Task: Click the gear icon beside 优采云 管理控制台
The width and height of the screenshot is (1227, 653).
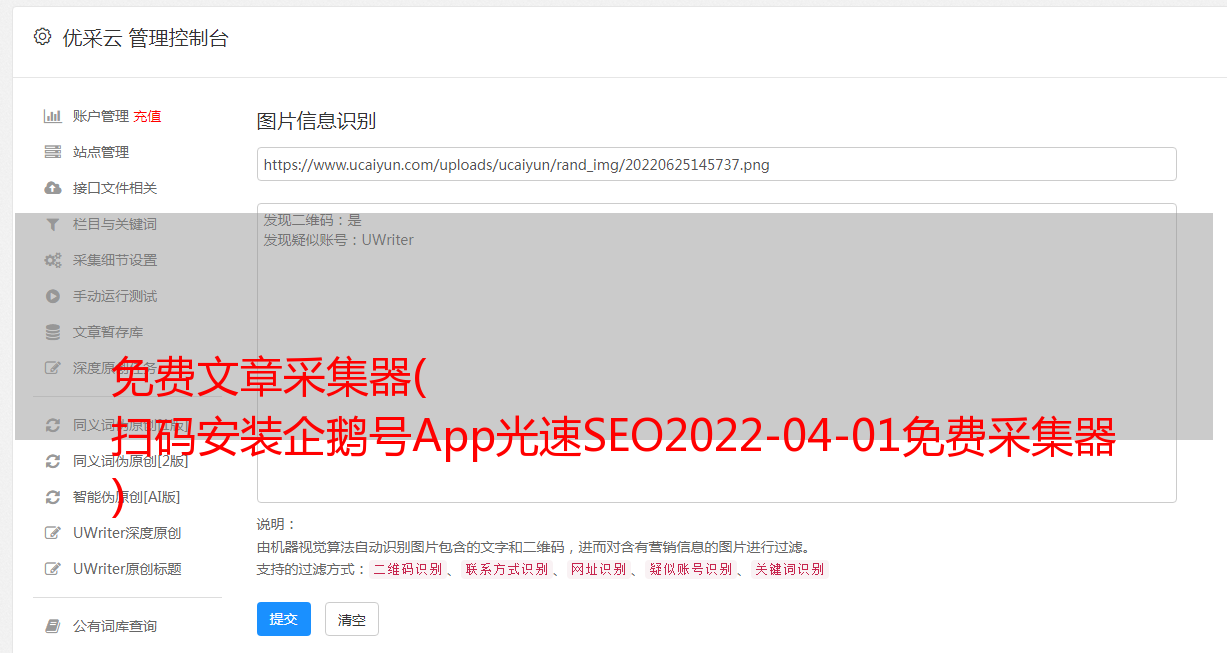Action: pos(42,37)
